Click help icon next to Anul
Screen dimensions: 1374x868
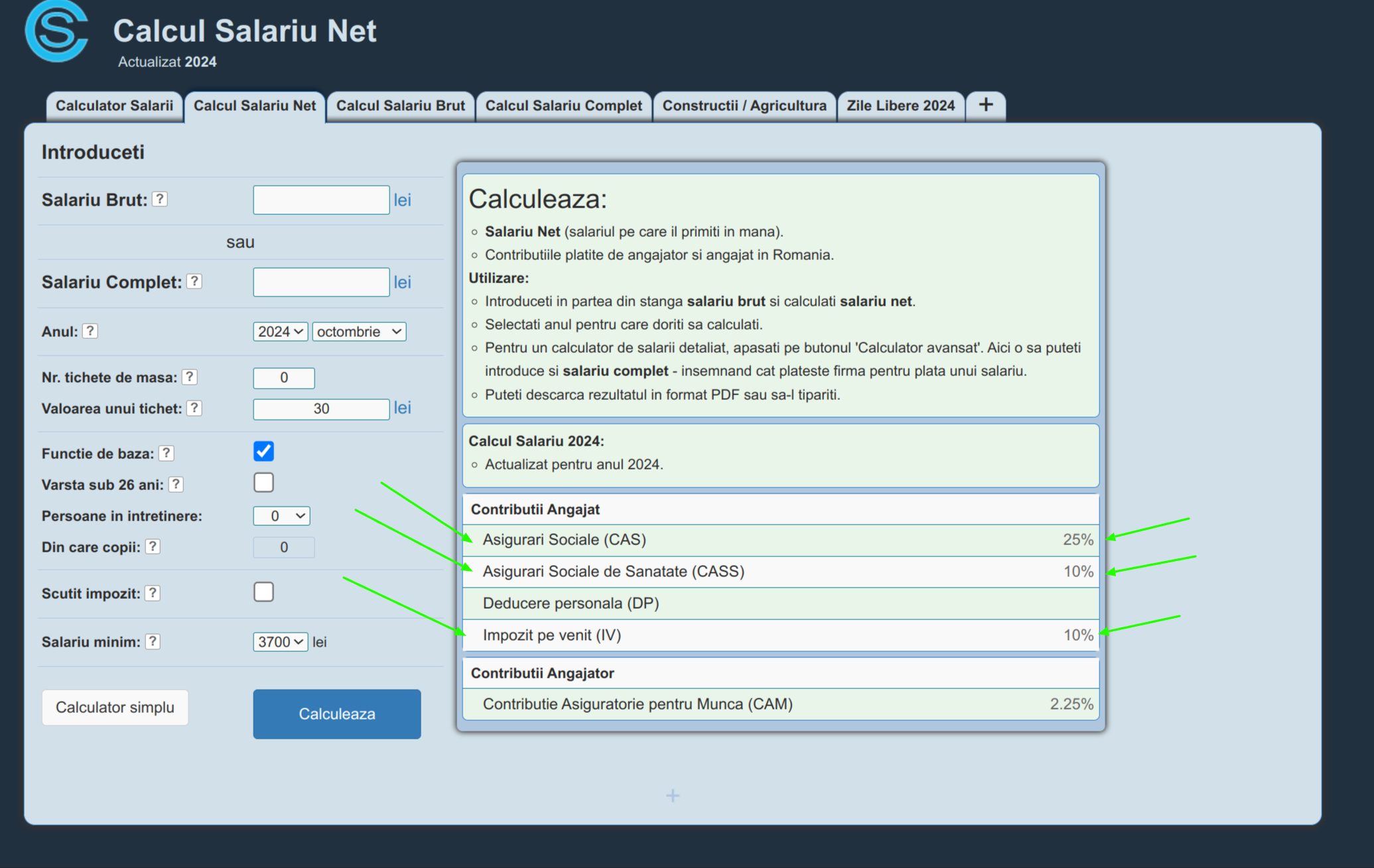[x=90, y=331]
